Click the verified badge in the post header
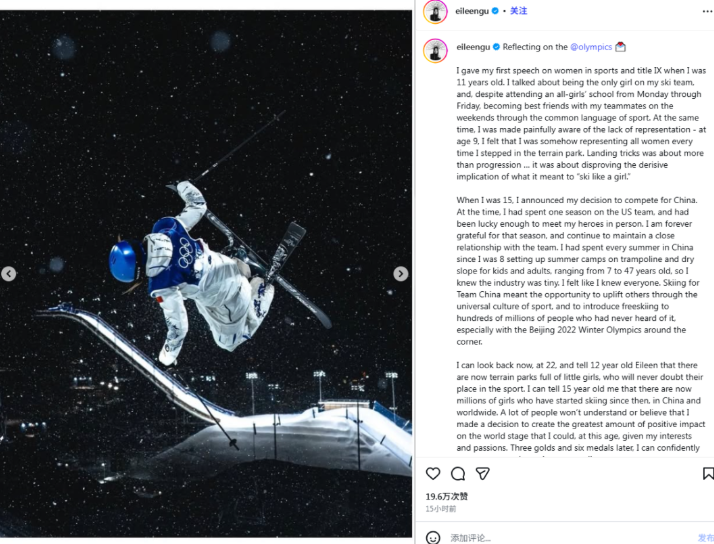 coord(495,11)
